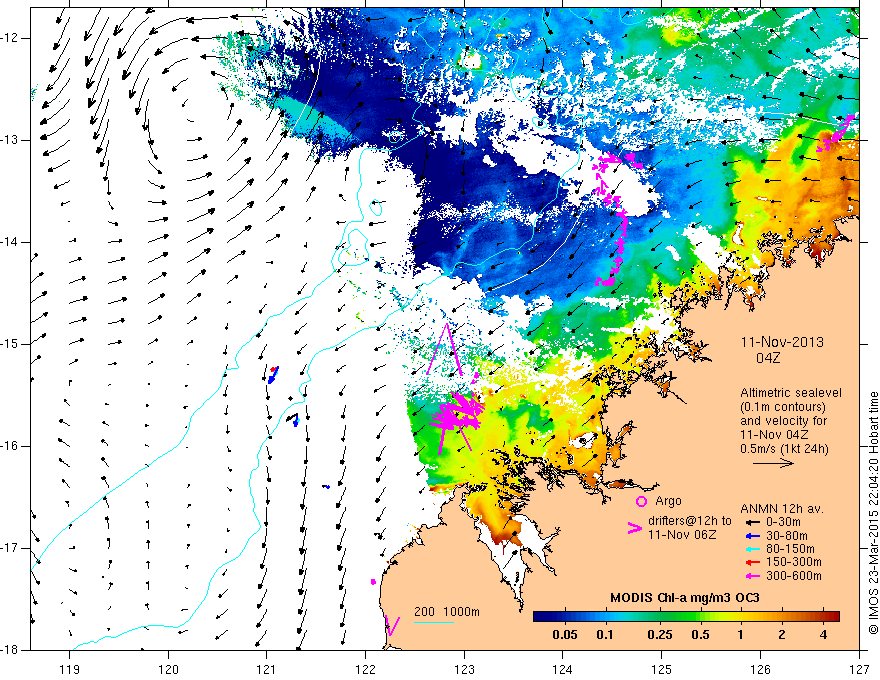Click the '150-300m' depth label
This screenshot has width=880, height=680.
pos(794,562)
